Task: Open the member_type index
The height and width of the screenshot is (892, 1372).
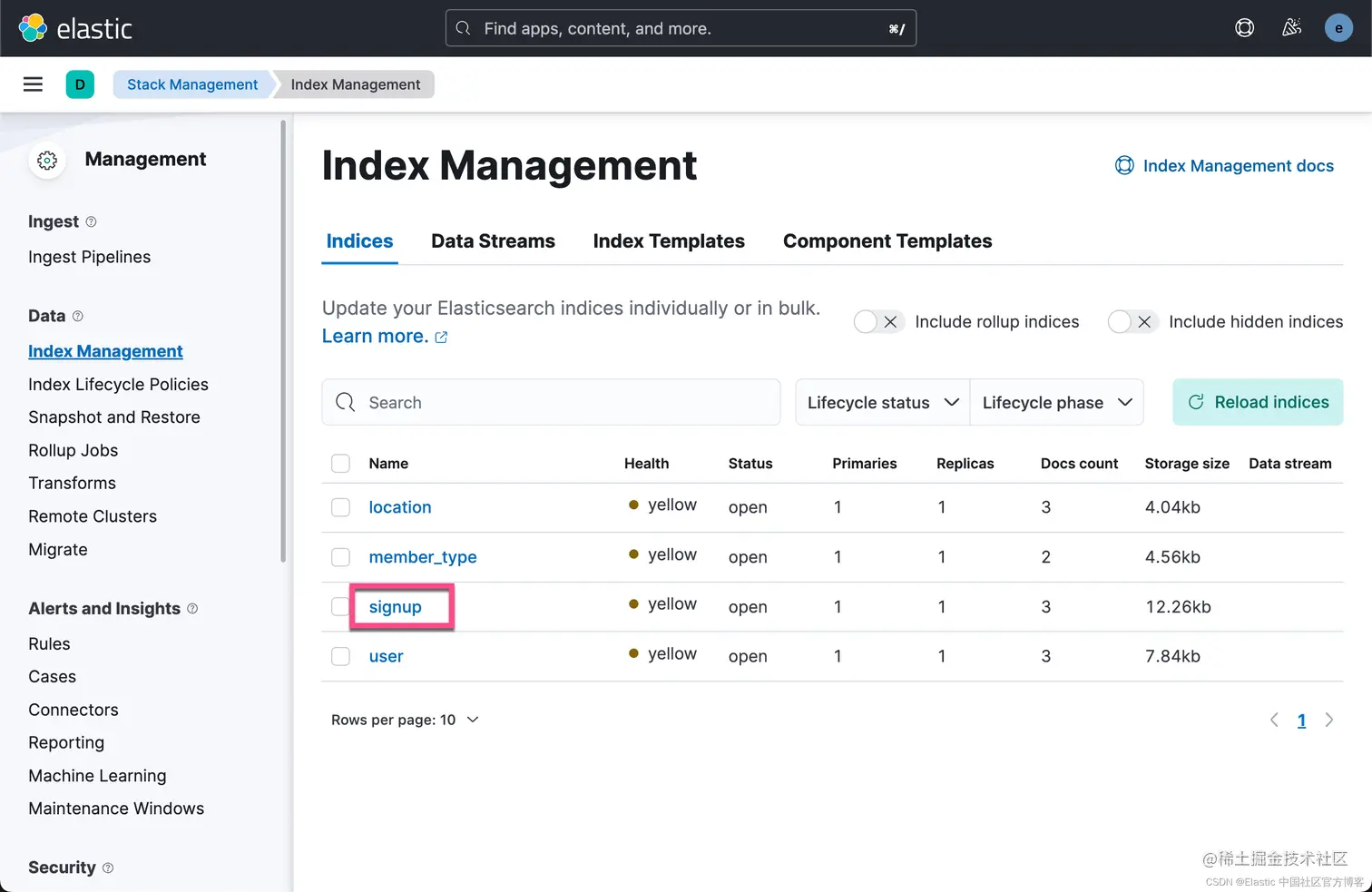Action: click(x=423, y=557)
